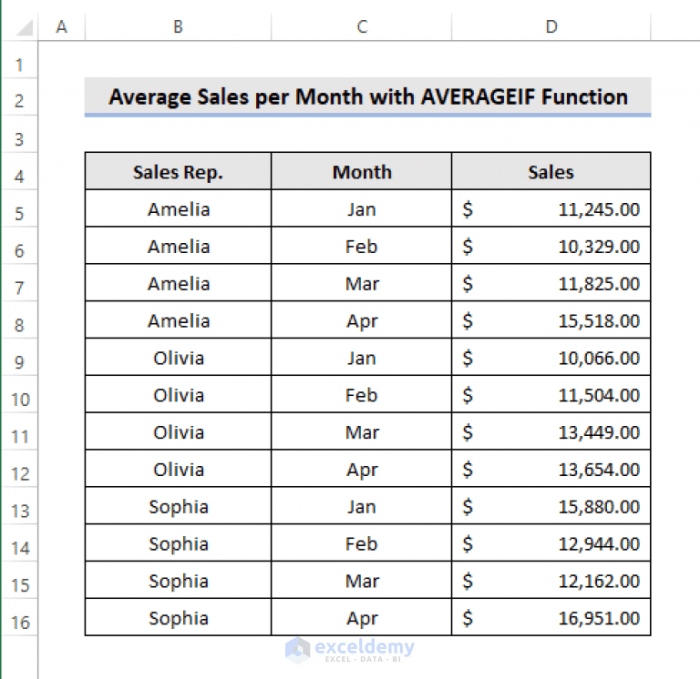Click the Month header cell

362,171
